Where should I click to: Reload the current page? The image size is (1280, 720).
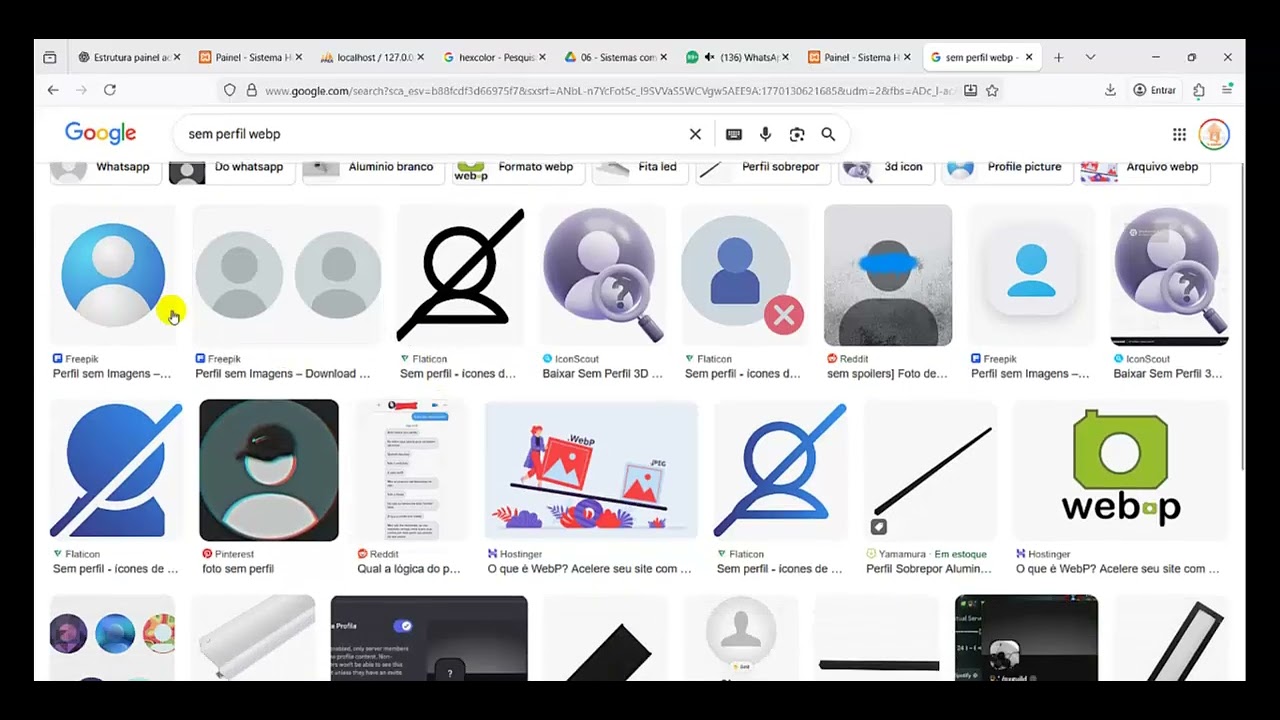click(110, 90)
